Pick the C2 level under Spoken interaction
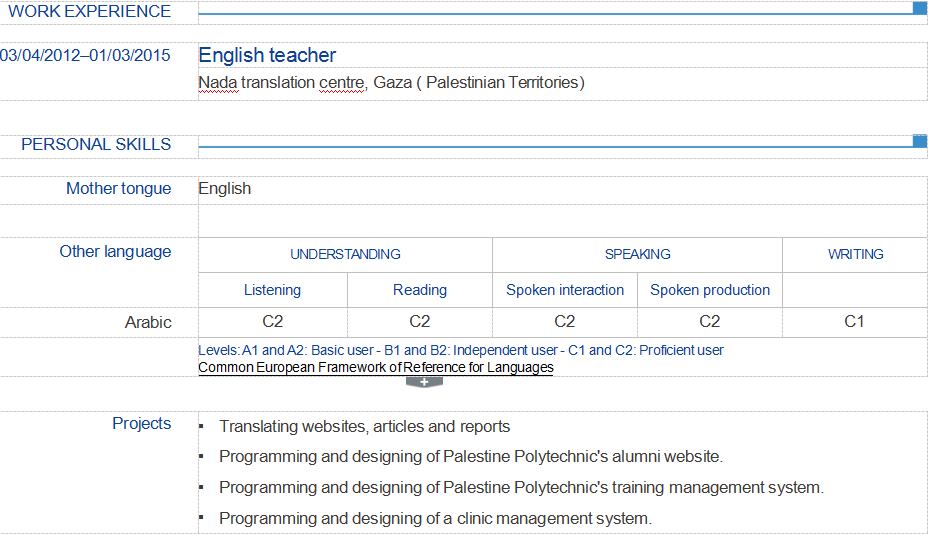 point(564,322)
